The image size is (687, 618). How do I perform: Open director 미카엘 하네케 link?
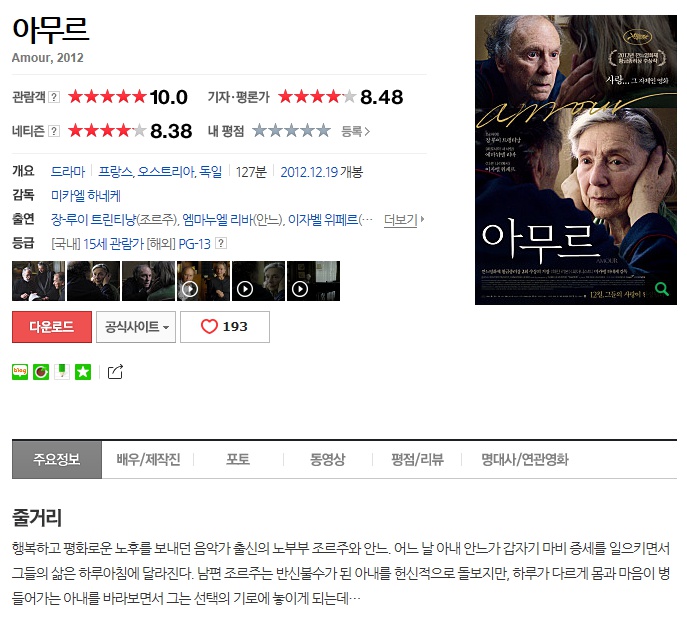86,195
